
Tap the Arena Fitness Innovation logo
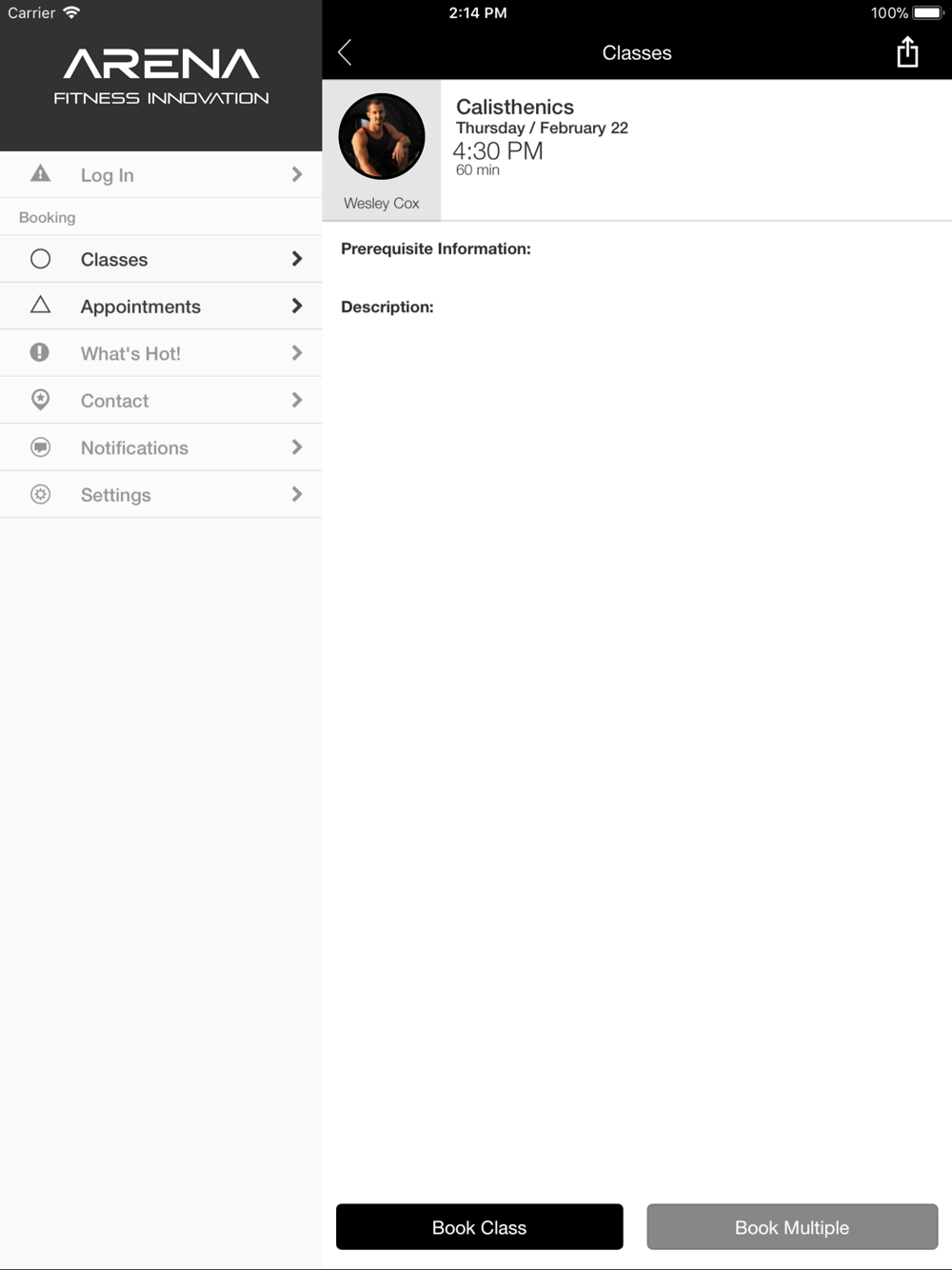tap(161, 76)
